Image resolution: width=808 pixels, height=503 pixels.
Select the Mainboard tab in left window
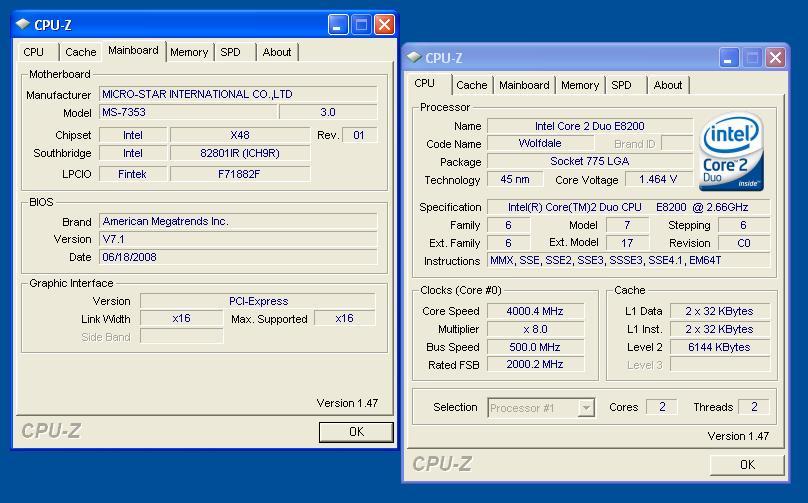click(x=133, y=51)
